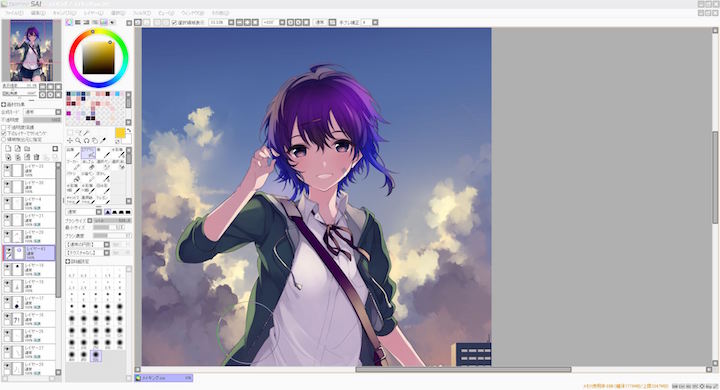This screenshot has height=390, width=720.
Task: Select the magic wand tool
Action: [86, 133]
